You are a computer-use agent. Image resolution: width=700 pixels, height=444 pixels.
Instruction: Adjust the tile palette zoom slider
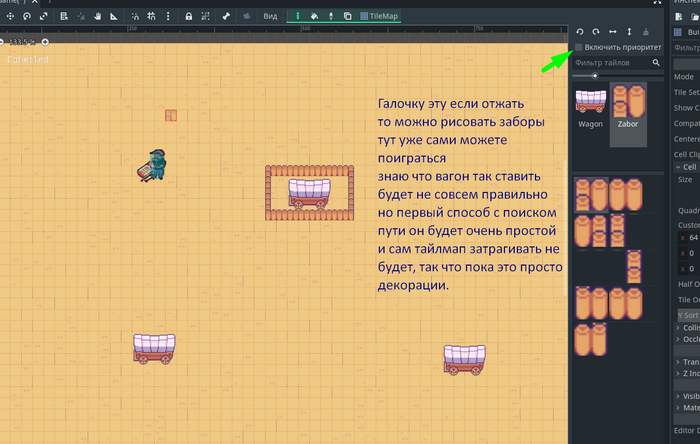point(595,76)
